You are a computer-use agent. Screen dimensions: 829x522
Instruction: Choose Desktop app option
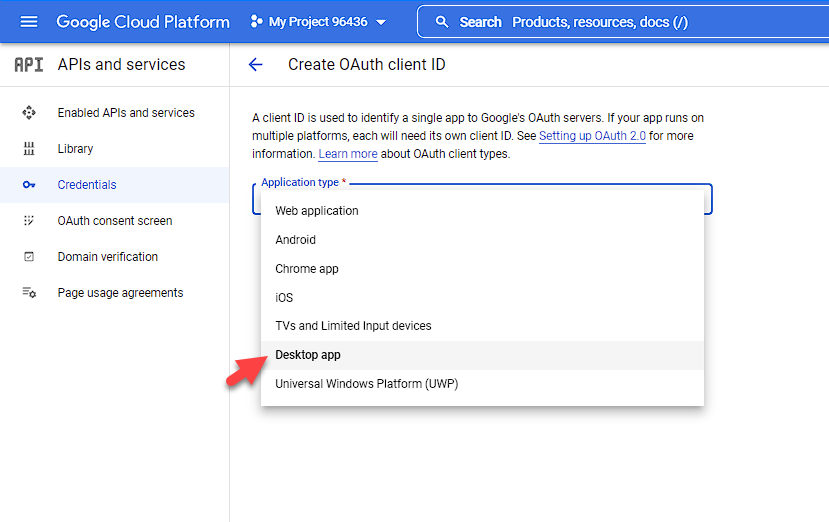[x=308, y=355]
